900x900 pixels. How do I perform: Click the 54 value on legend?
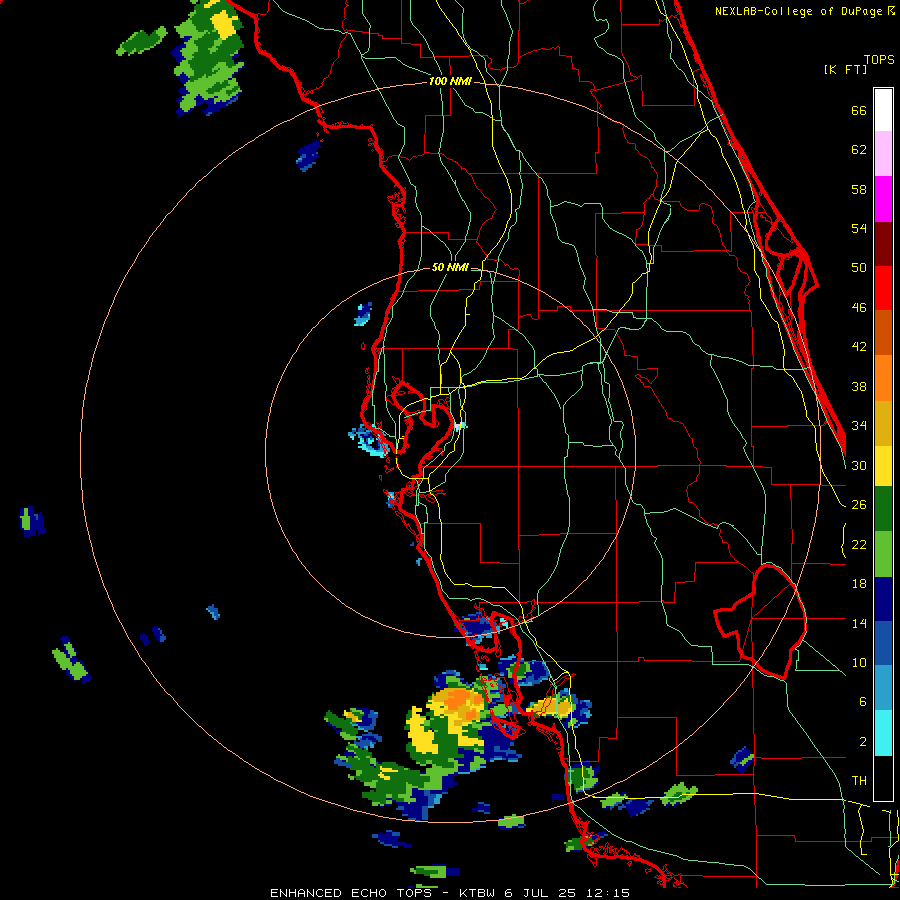[859, 228]
